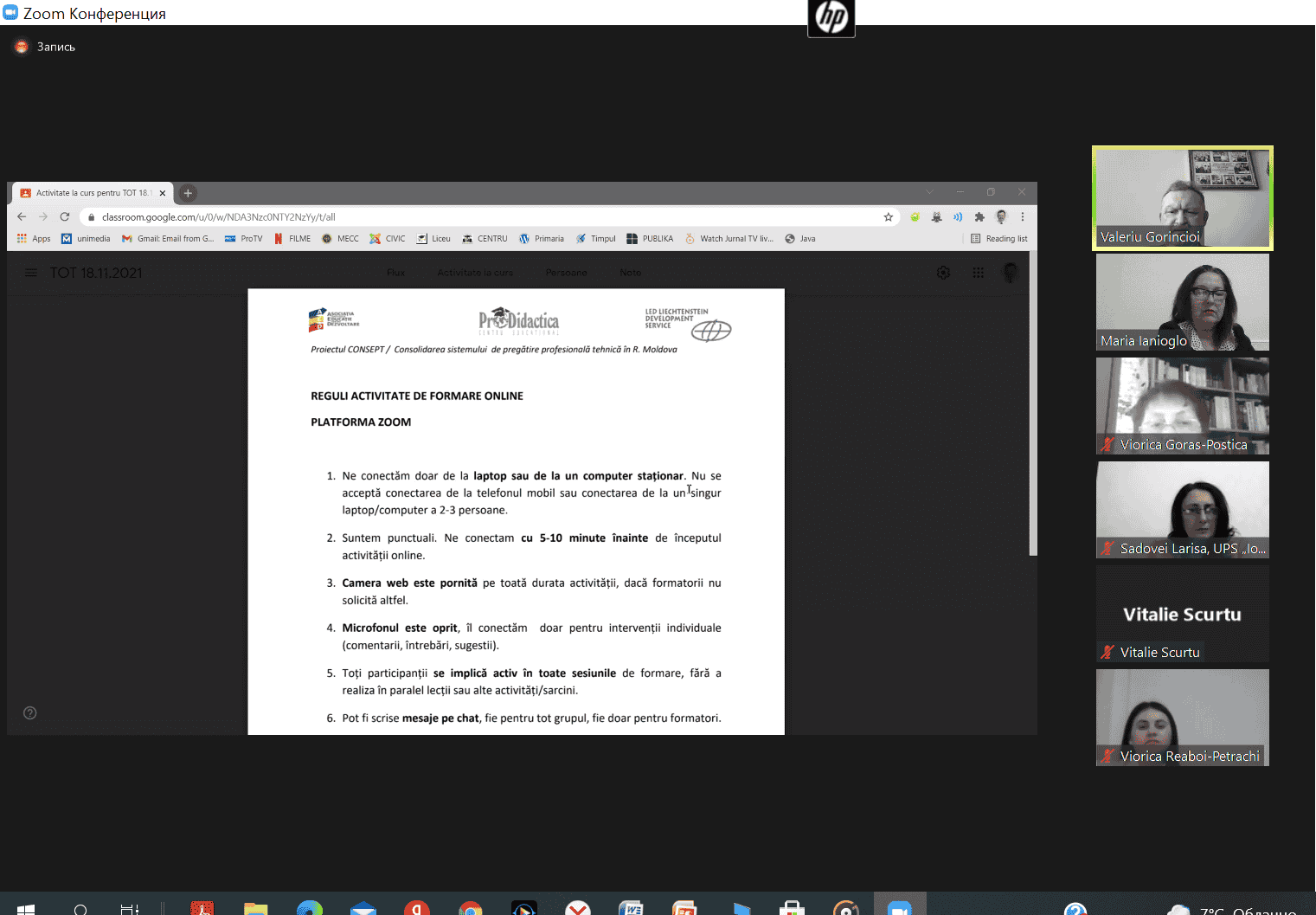Open the Classroom main hamburger menu
Image resolution: width=1316 pixels, height=915 pixels.
(x=31, y=273)
